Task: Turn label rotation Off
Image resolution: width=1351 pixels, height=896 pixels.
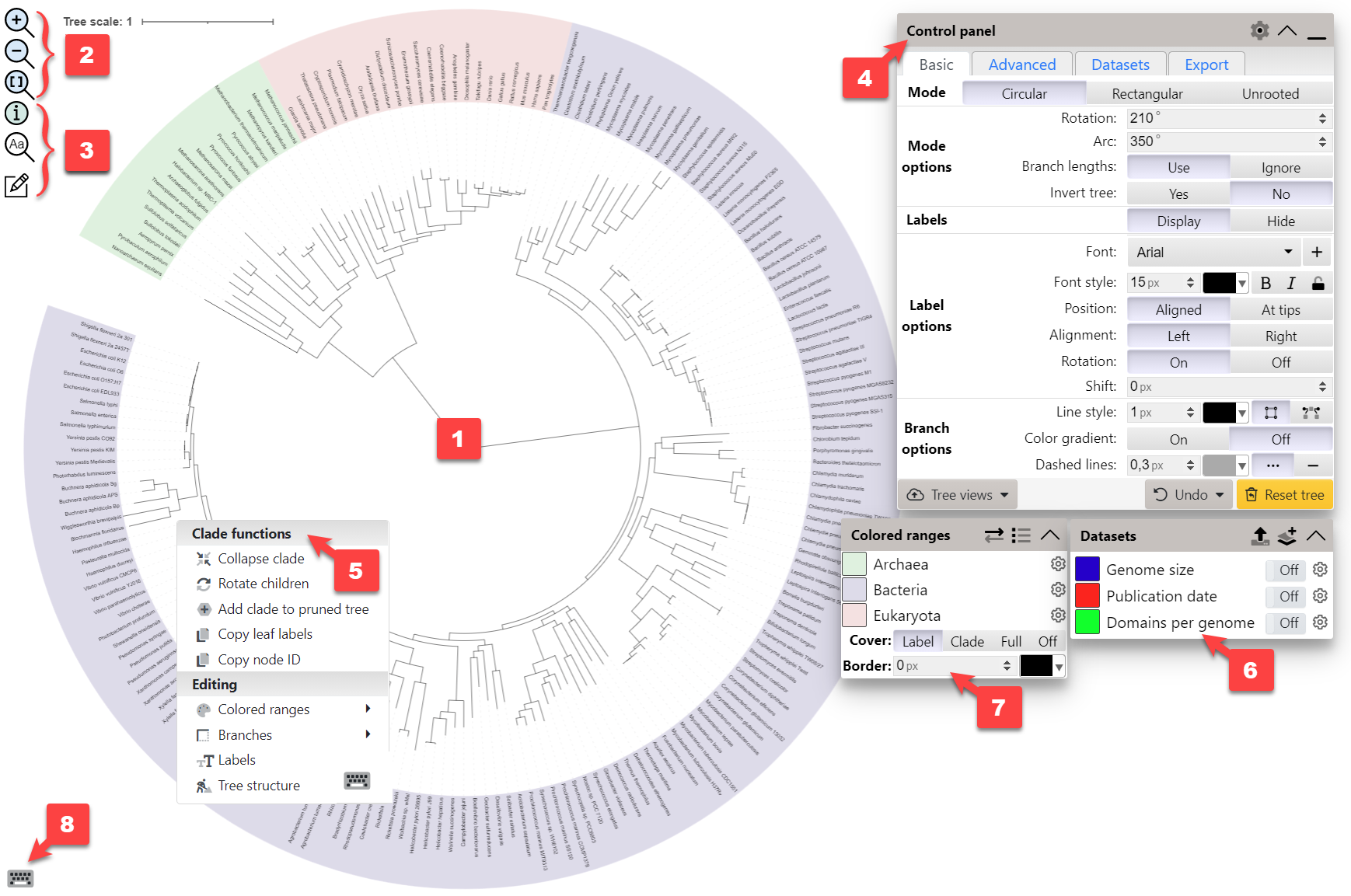Action: pyautogui.click(x=1281, y=363)
